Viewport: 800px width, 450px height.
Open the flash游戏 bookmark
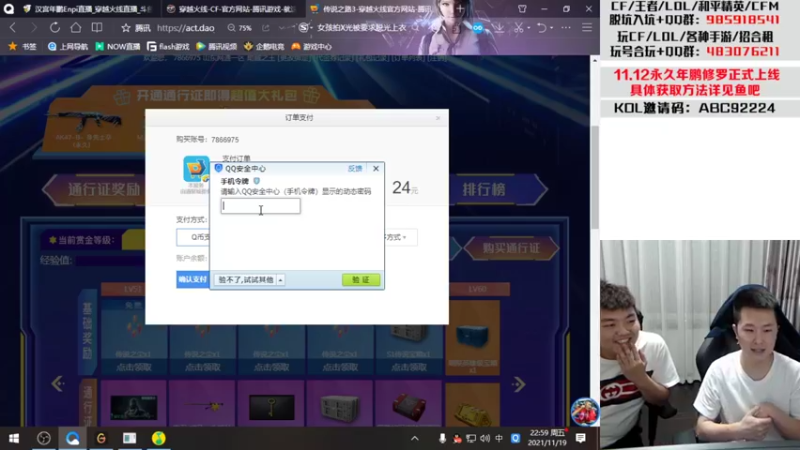168,46
